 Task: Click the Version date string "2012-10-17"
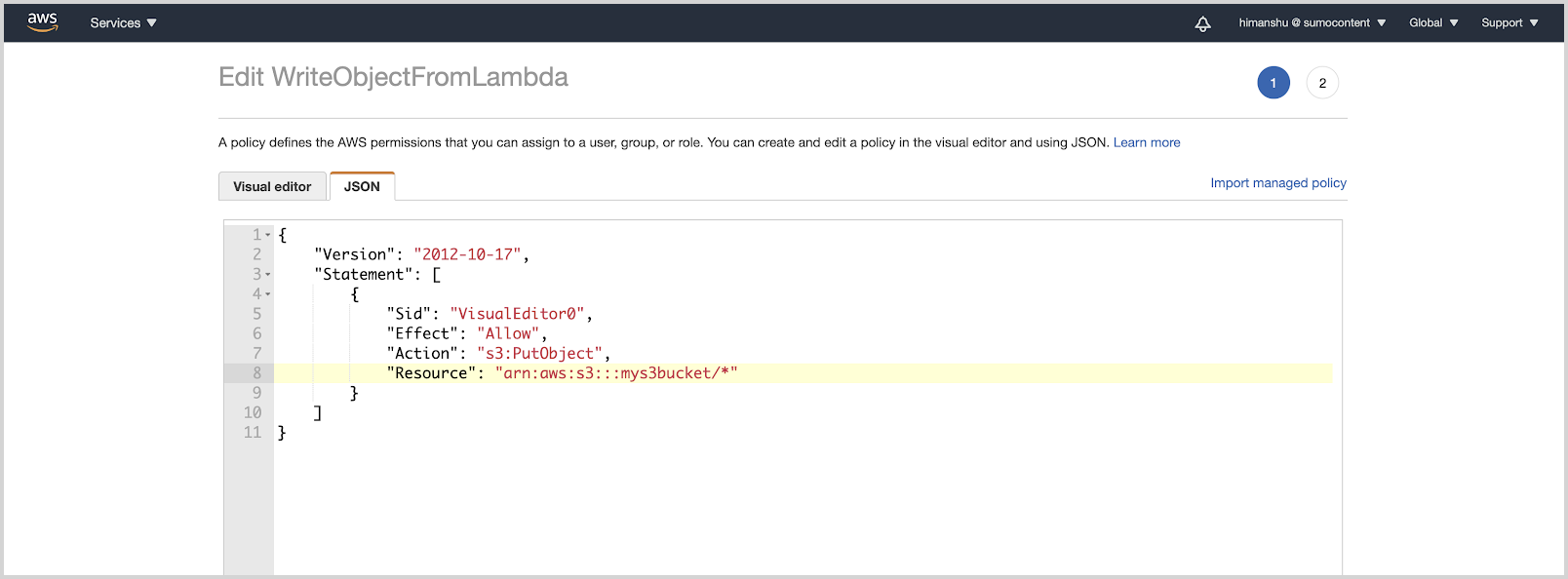point(467,254)
